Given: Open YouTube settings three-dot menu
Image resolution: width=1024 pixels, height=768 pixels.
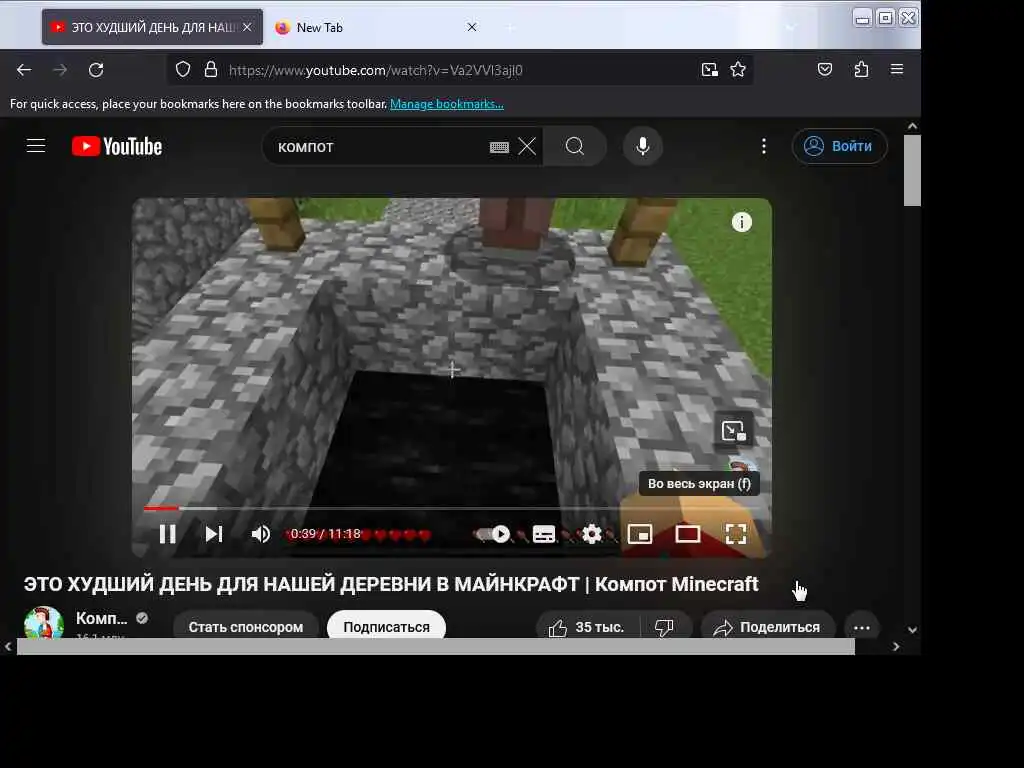Looking at the screenshot, I should click(x=763, y=146).
